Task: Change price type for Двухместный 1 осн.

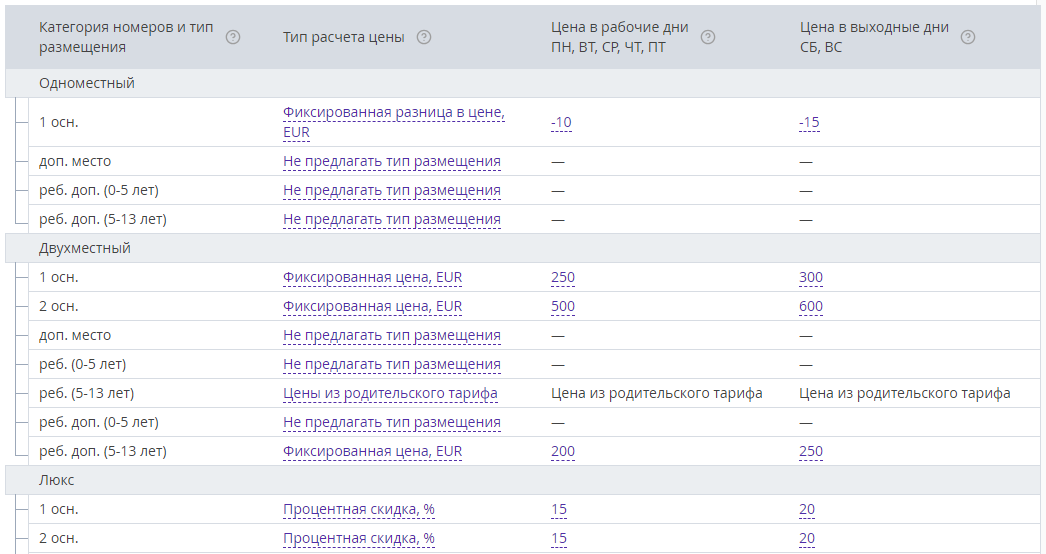Action: point(372,277)
